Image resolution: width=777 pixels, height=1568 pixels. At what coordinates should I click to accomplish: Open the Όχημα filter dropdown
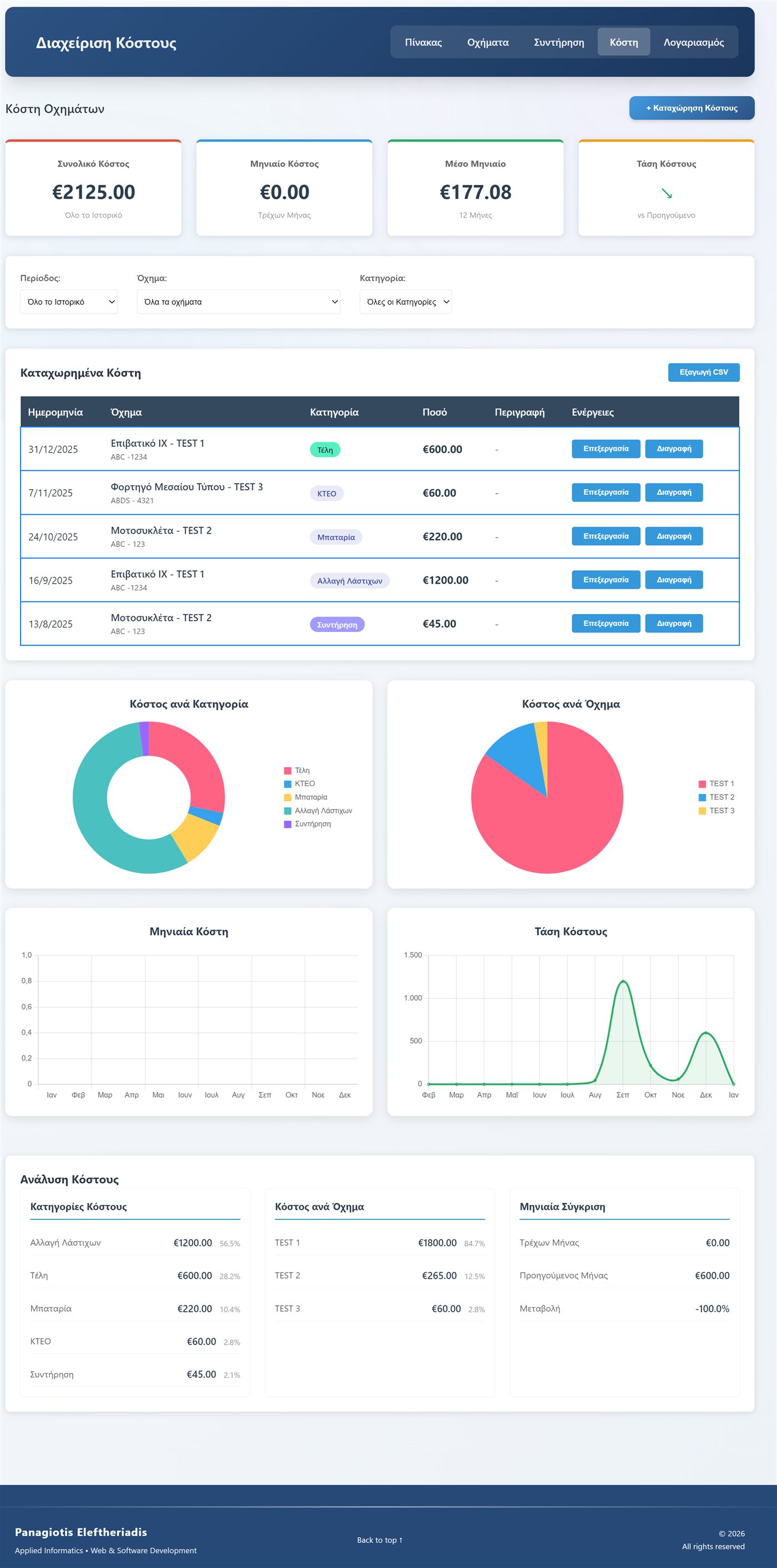pyautogui.click(x=239, y=302)
